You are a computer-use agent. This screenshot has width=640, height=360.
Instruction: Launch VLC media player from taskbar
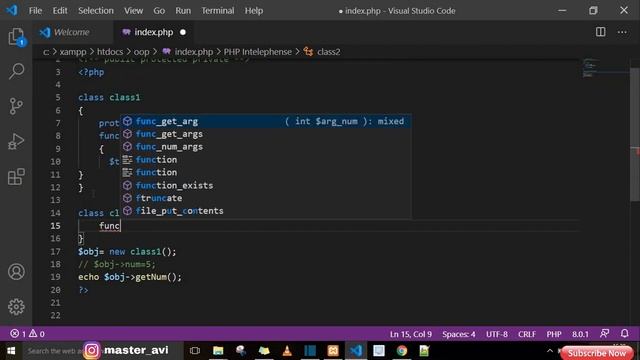[287, 351]
